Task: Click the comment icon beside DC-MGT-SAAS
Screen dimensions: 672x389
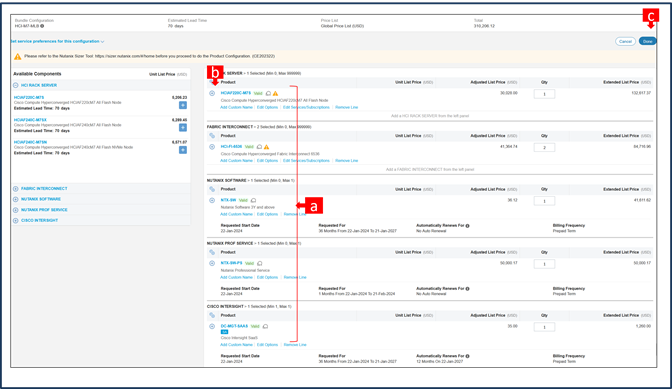Action: [265, 326]
